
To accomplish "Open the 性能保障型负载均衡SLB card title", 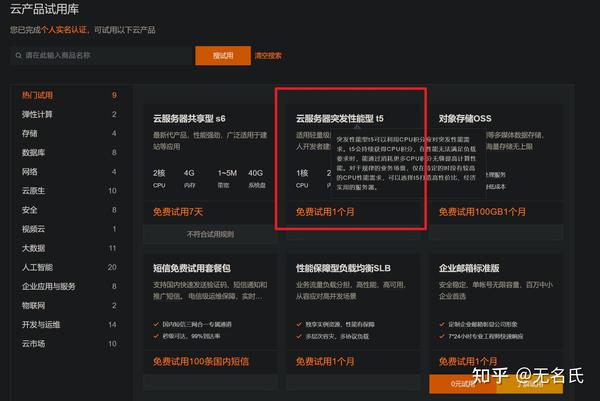I will tap(343, 268).
